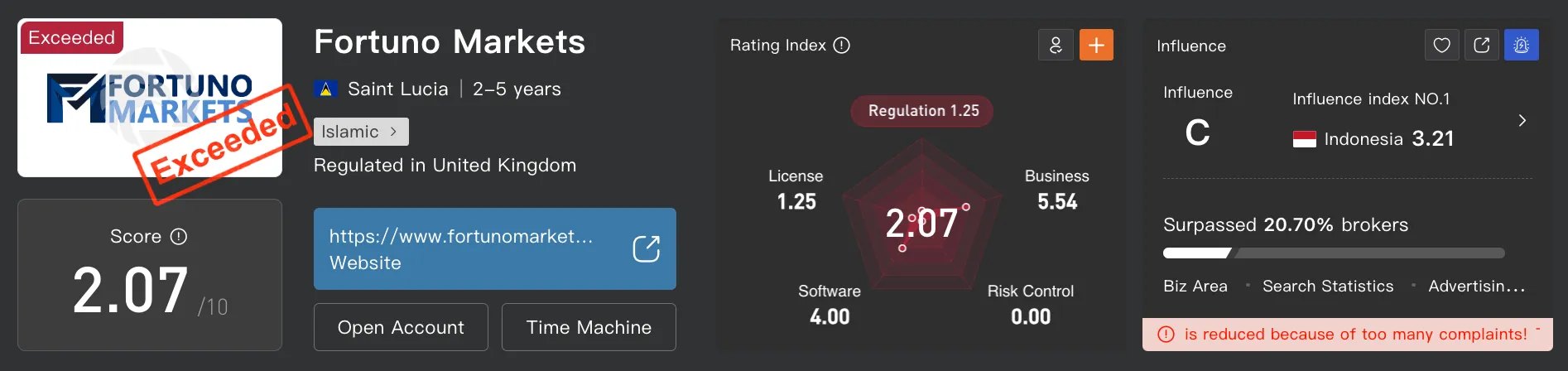The height and width of the screenshot is (371, 1568).
Task: Click 'Surpassed 20.70% brokers' text
Action: pos(1286,225)
